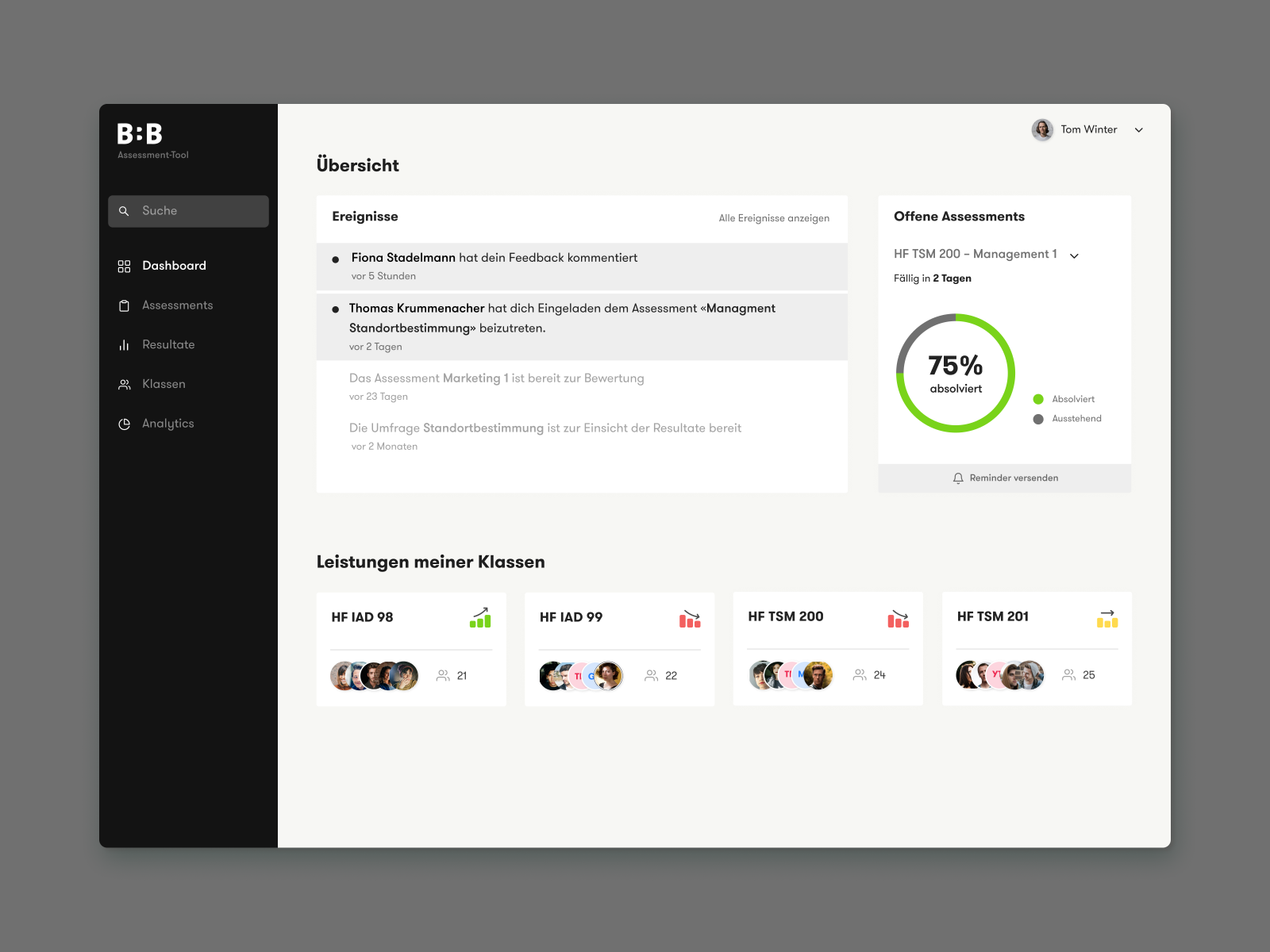Click the green rising trend icon on HF IAD 98
This screenshot has height=952, width=1270.
481,618
